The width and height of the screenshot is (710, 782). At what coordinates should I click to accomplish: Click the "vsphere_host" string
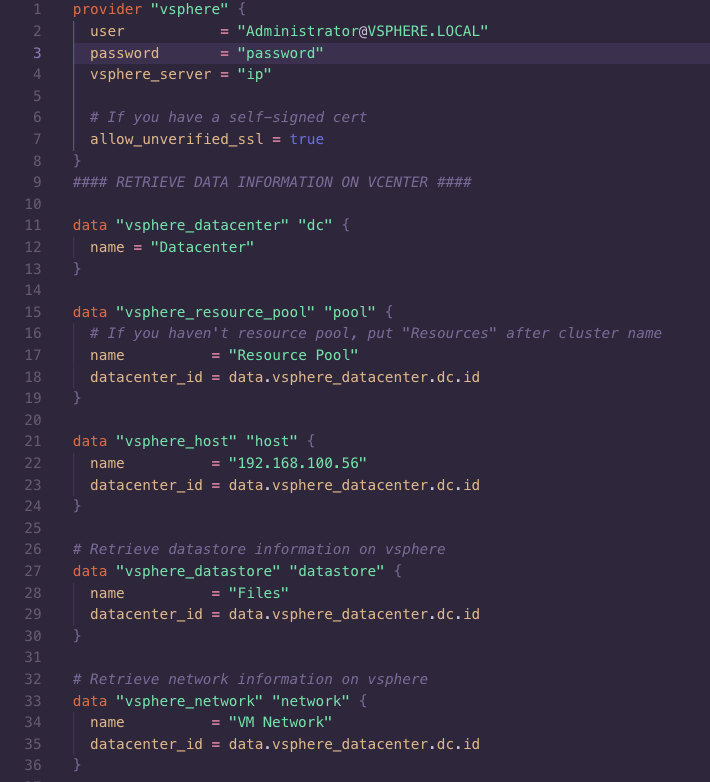tap(176, 441)
